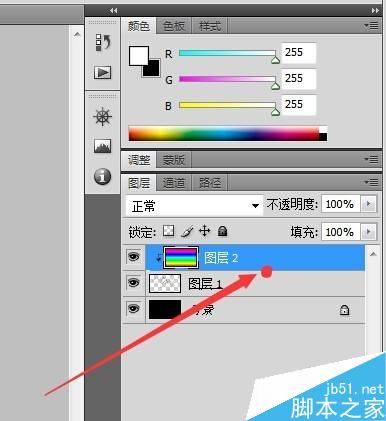Select the 图层 2 layer name
The width and height of the screenshot is (386, 421).
click(221, 258)
